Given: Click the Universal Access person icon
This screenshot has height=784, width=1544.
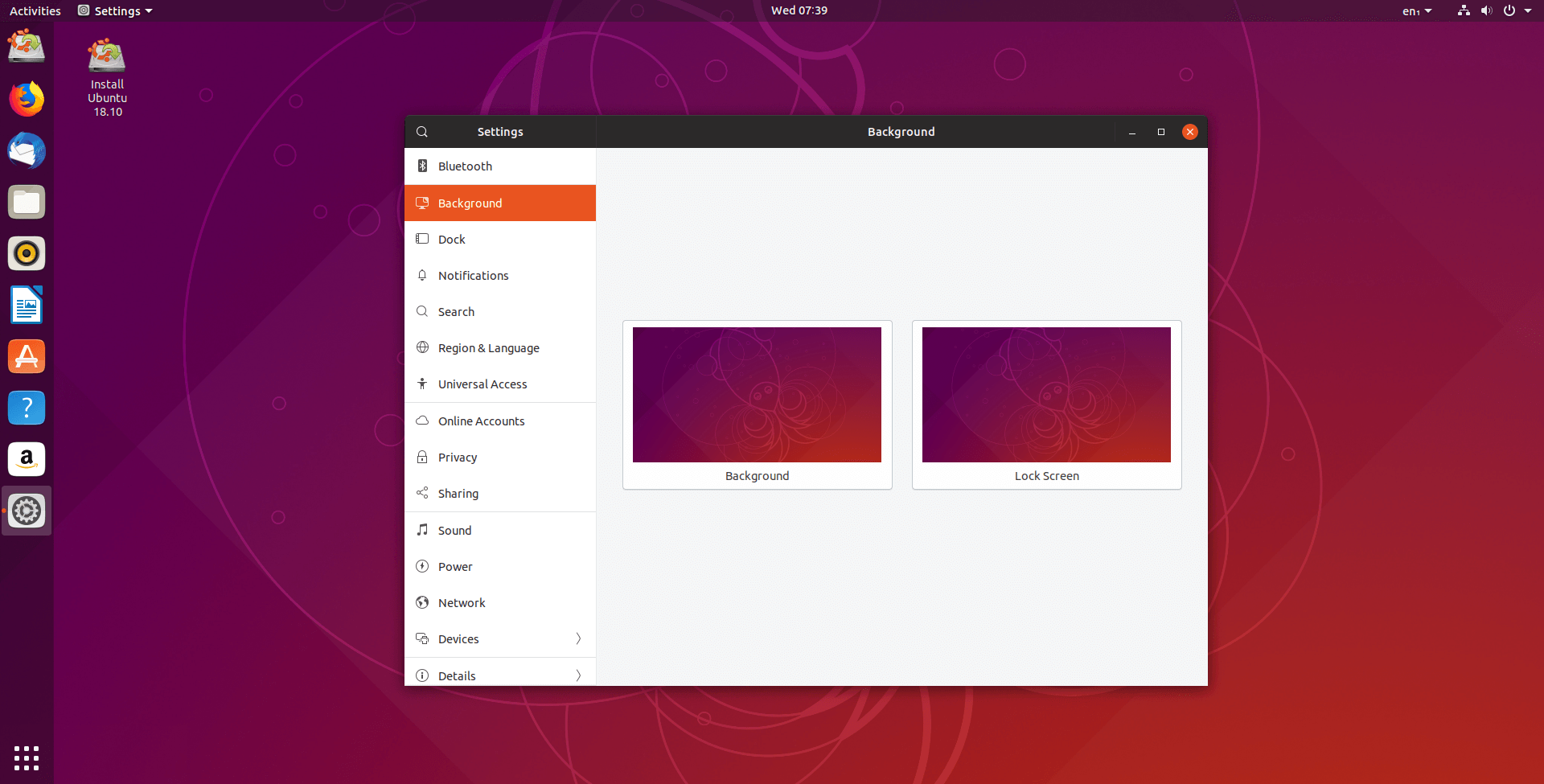Looking at the screenshot, I should [422, 384].
